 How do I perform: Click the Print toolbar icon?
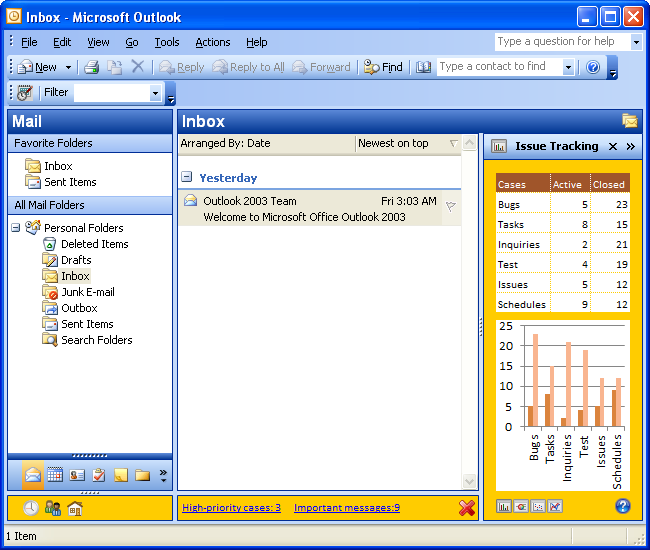pos(91,67)
